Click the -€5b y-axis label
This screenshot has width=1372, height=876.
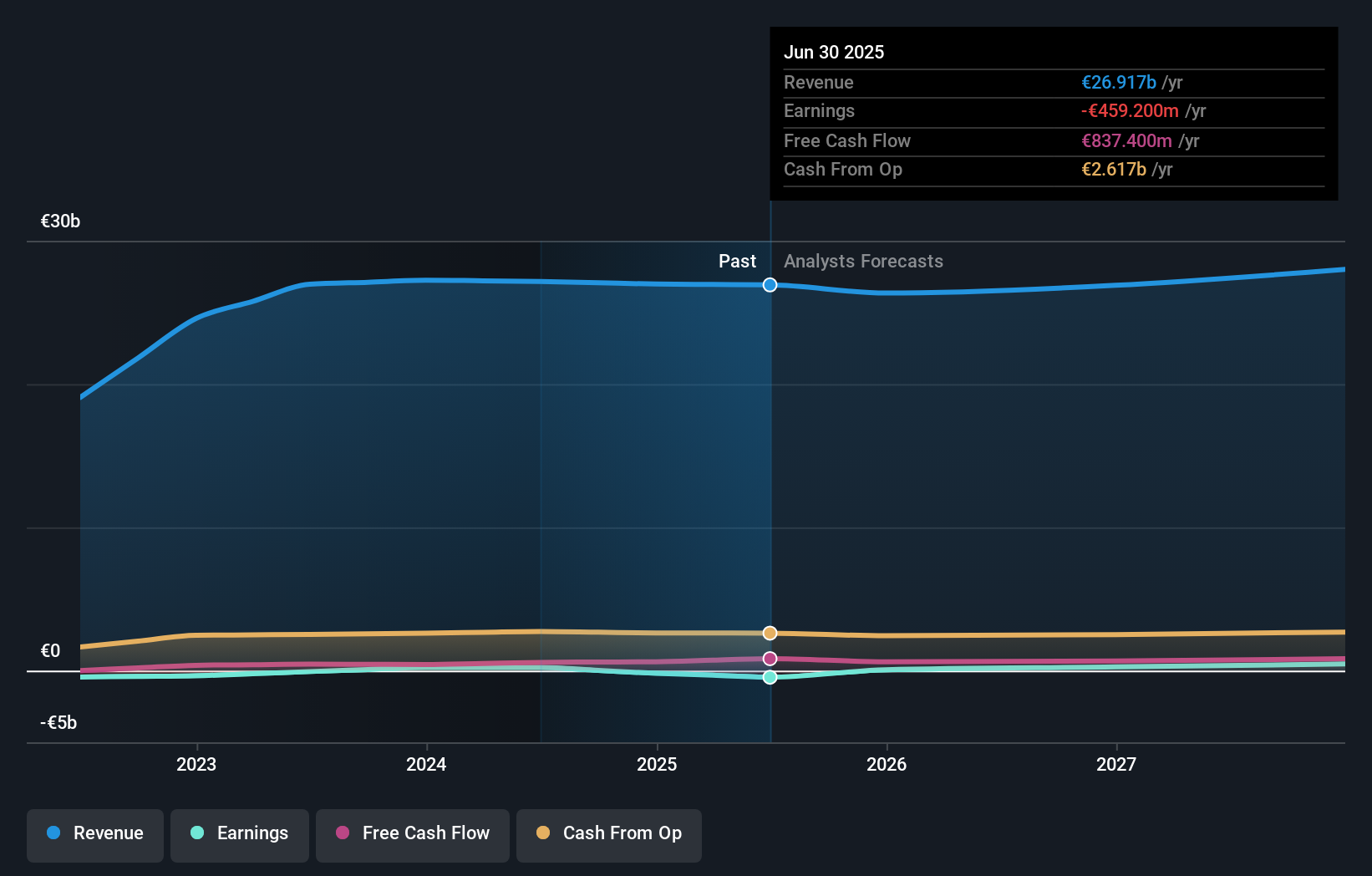[58, 722]
